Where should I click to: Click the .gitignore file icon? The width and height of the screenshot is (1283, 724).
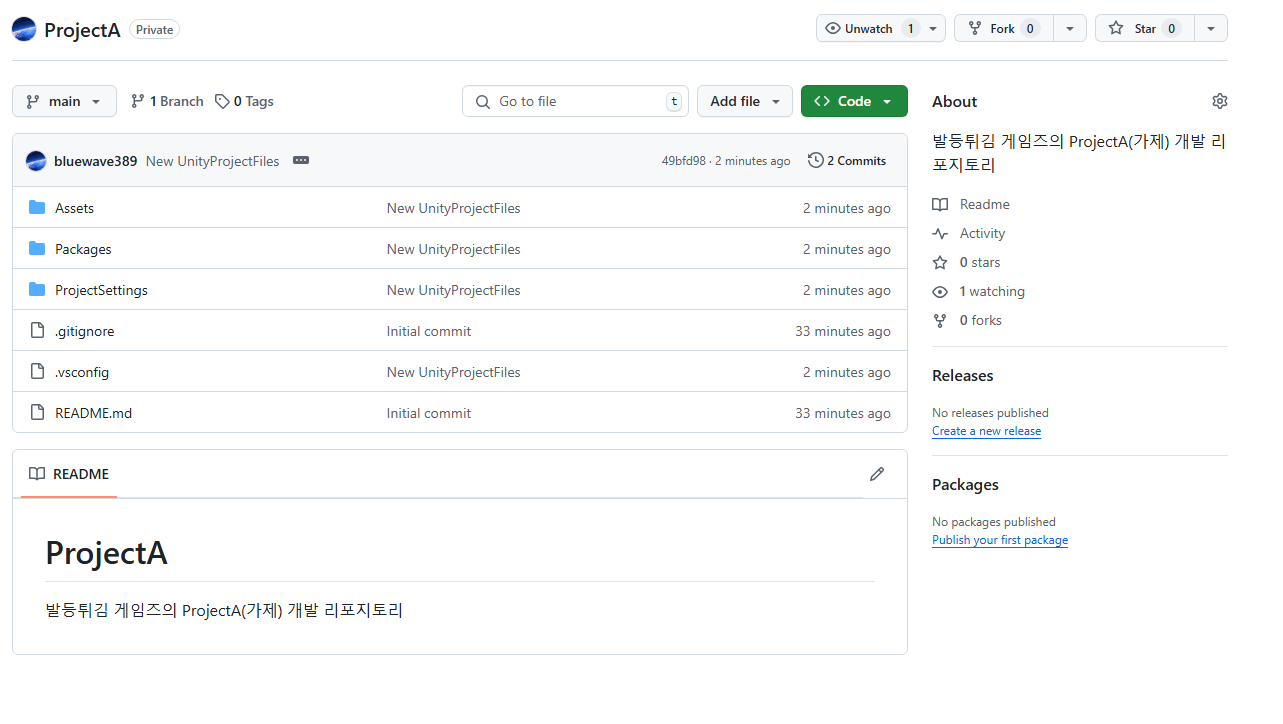tap(37, 330)
